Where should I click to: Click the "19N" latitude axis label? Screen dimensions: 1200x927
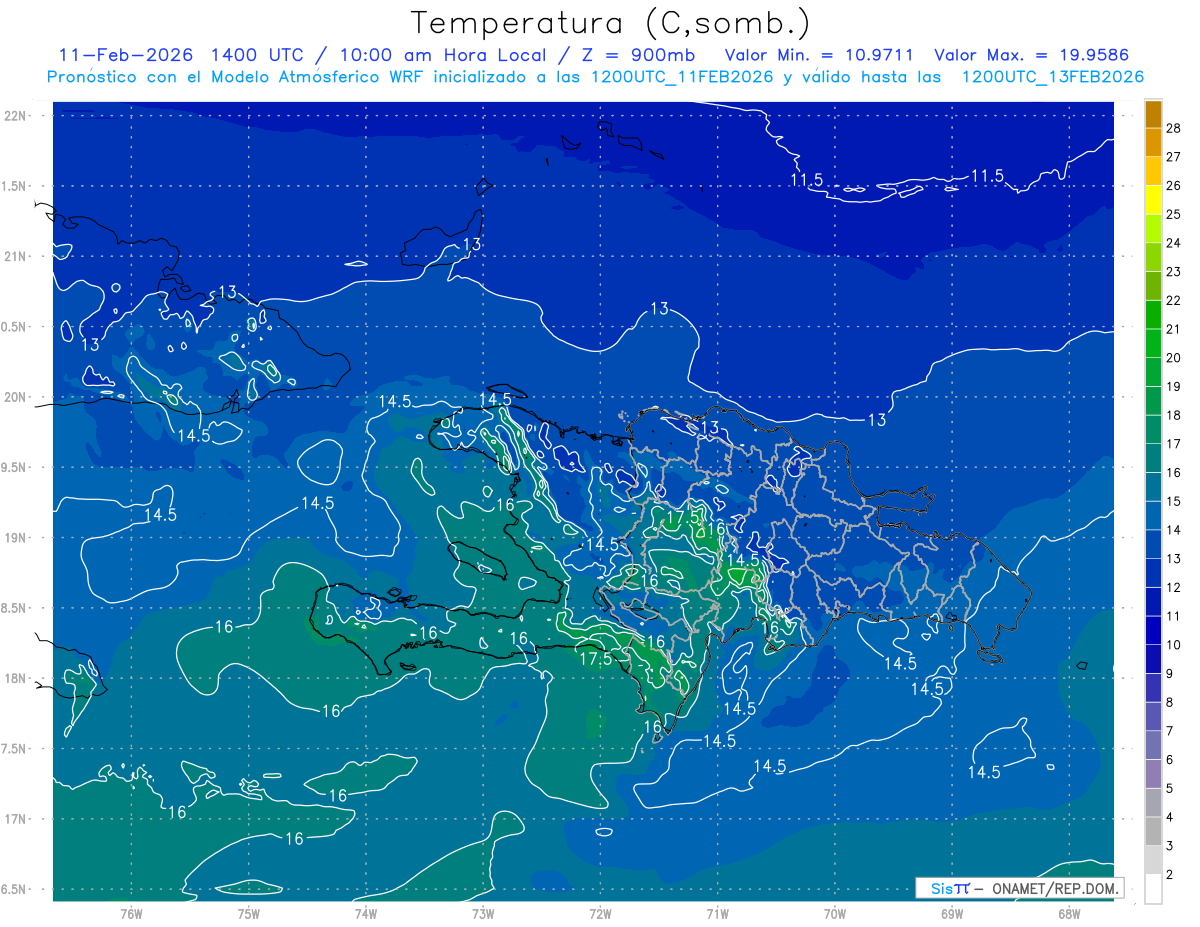17,538
